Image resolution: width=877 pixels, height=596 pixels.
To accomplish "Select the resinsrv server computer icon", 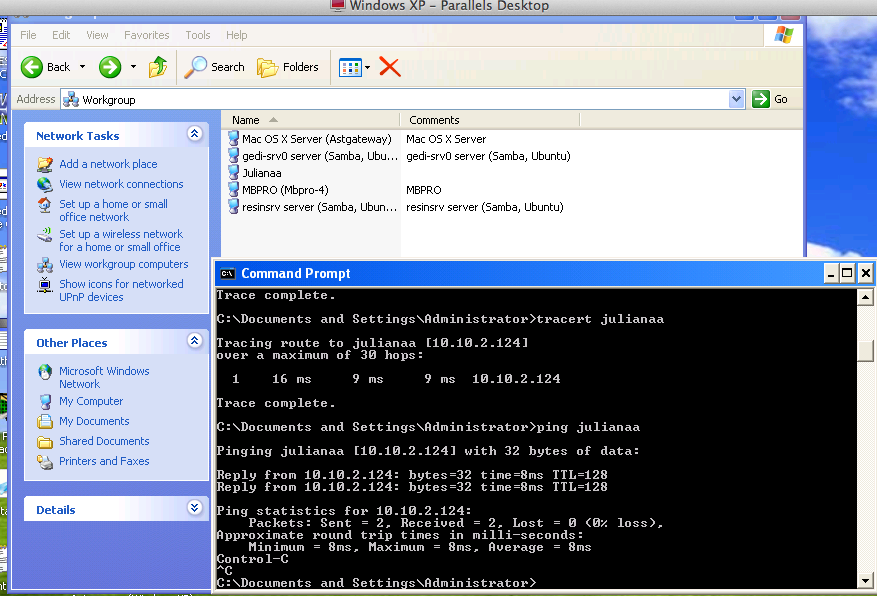I will 234,206.
